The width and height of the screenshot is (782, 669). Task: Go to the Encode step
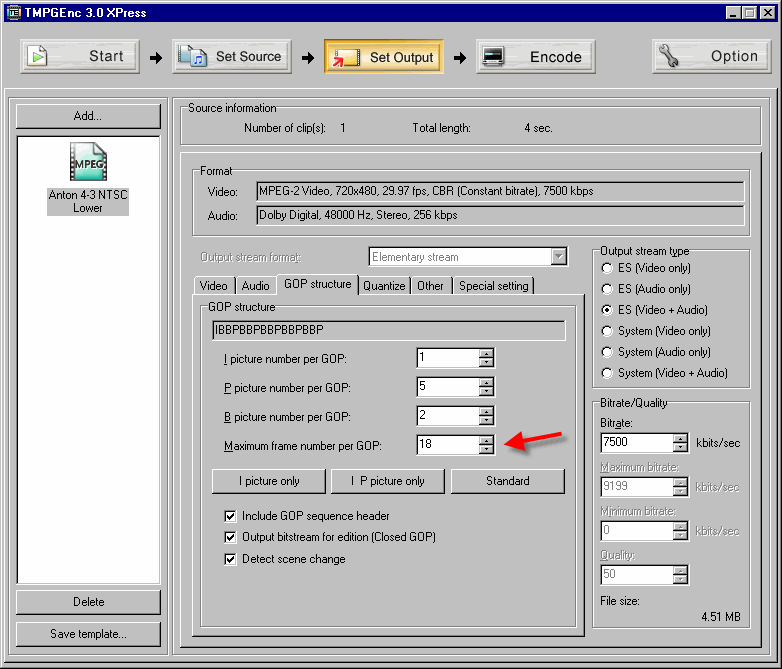point(536,56)
